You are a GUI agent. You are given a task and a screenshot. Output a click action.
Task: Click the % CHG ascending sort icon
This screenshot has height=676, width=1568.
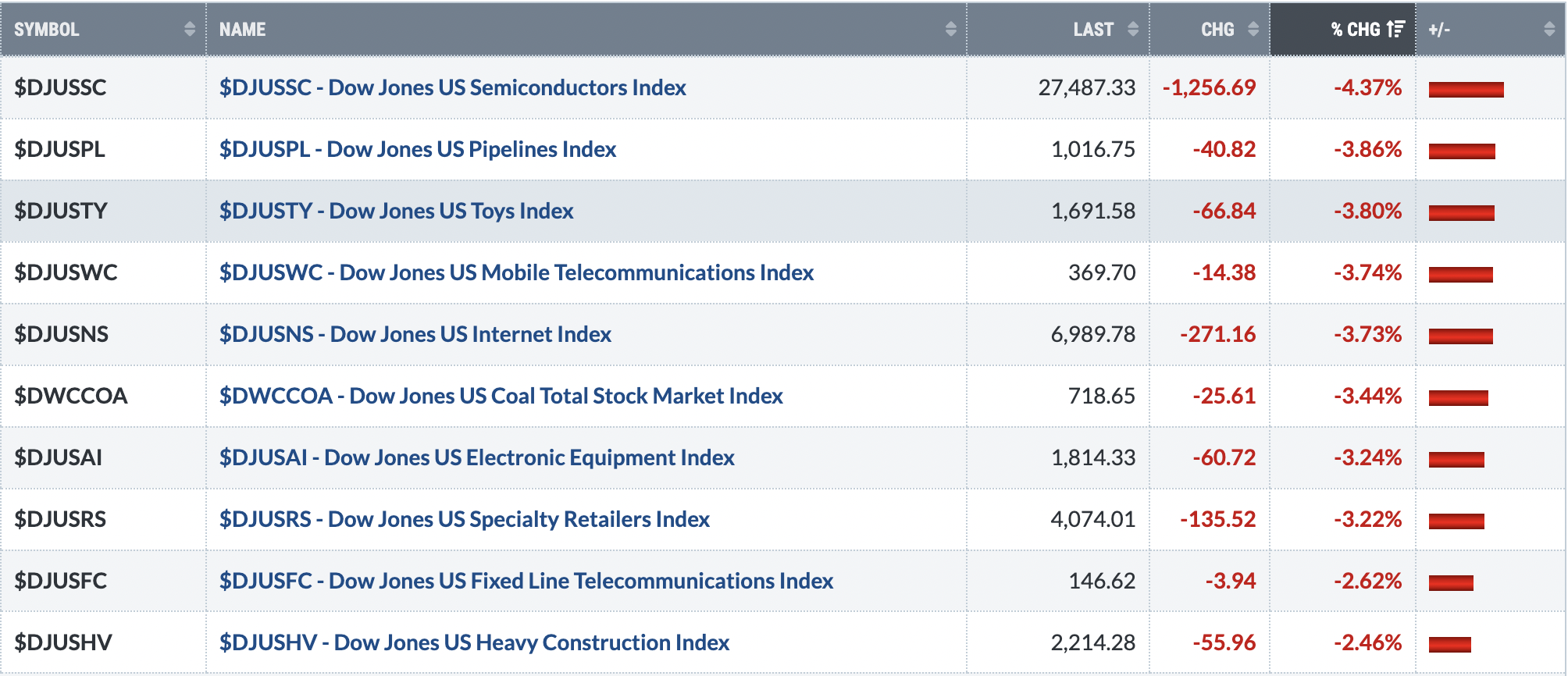1395,30
